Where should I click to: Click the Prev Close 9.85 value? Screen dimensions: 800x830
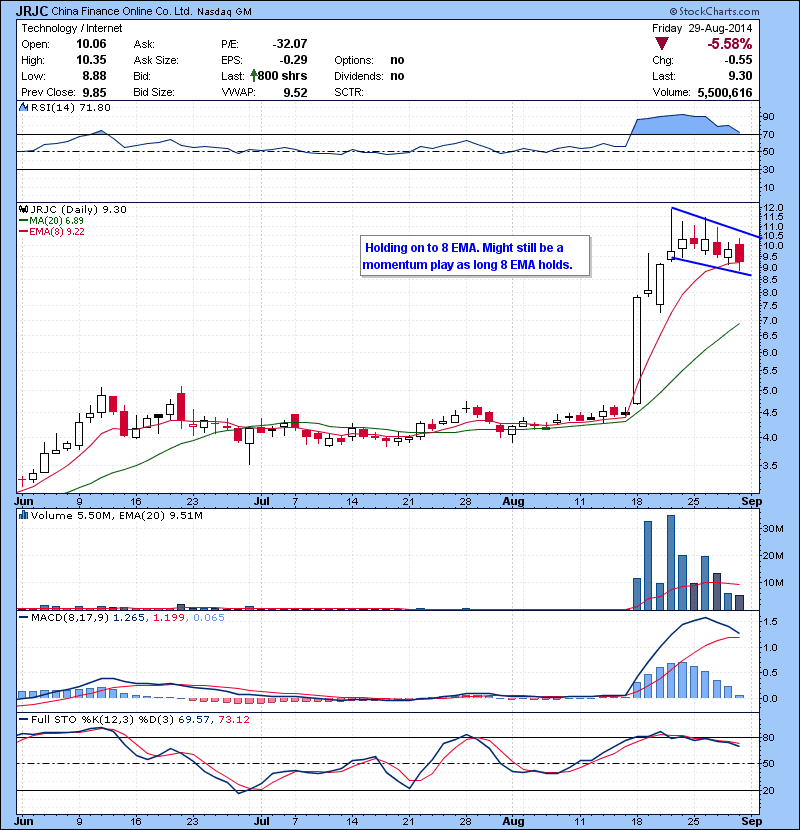[x=94, y=93]
